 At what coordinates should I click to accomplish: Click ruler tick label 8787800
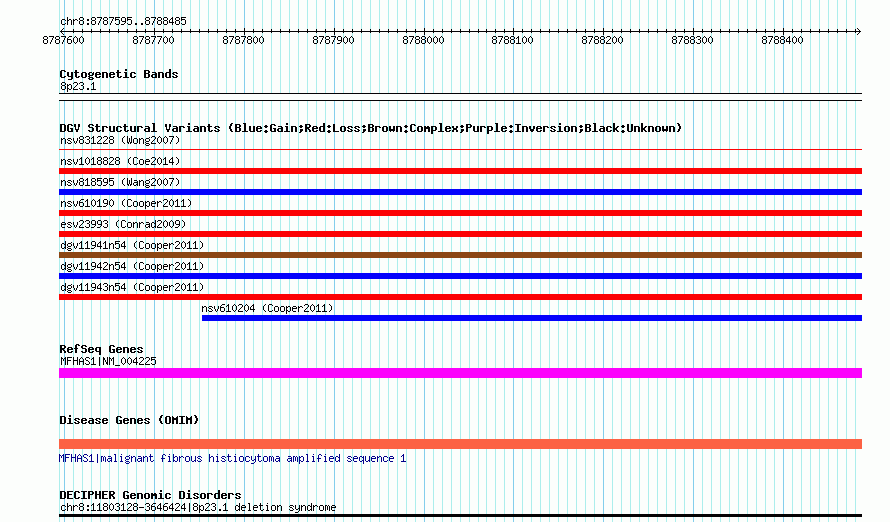coord(243,40)
